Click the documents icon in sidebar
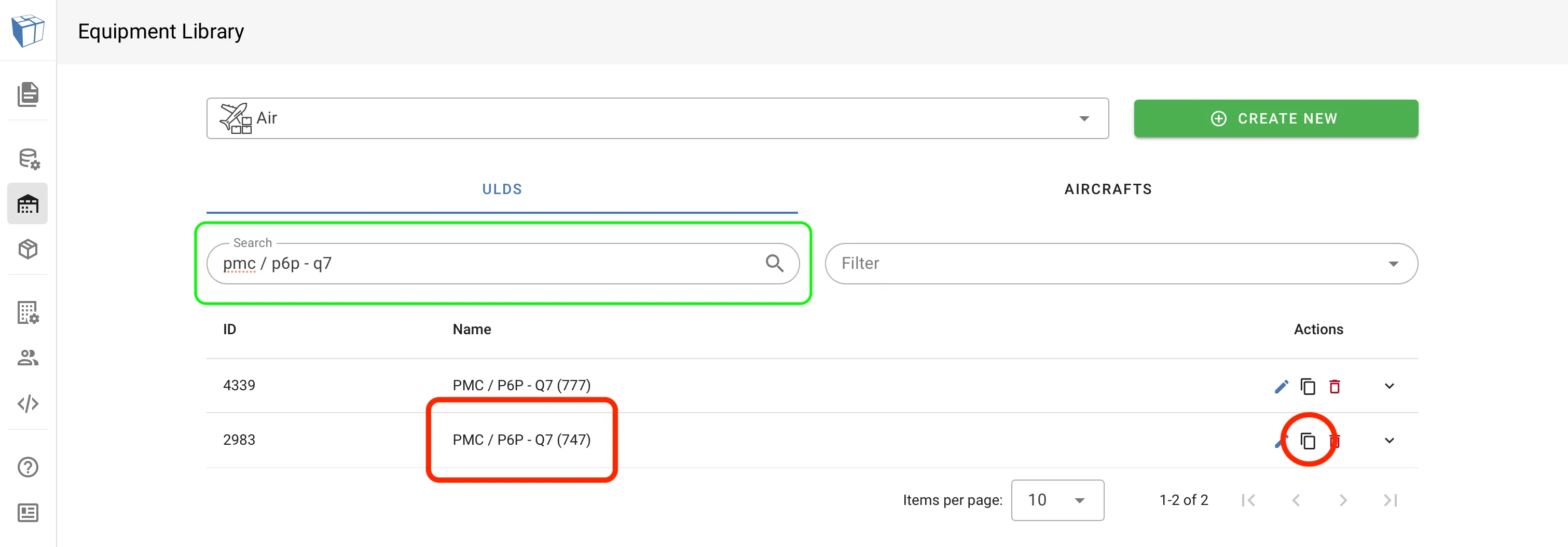 coord(28,94)
